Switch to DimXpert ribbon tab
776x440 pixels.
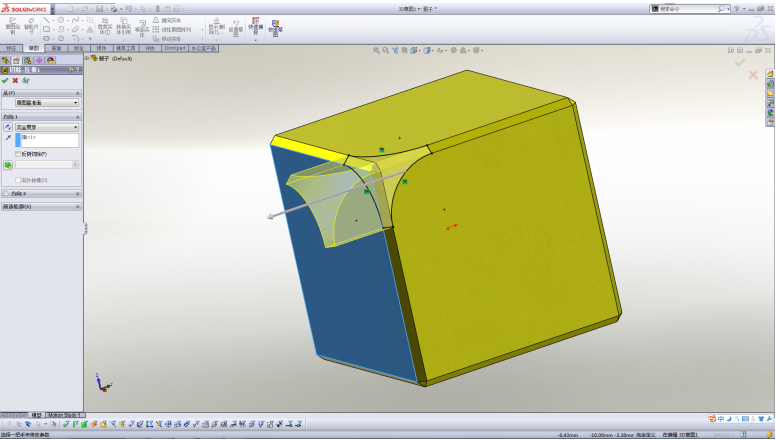tap(175, 49)
